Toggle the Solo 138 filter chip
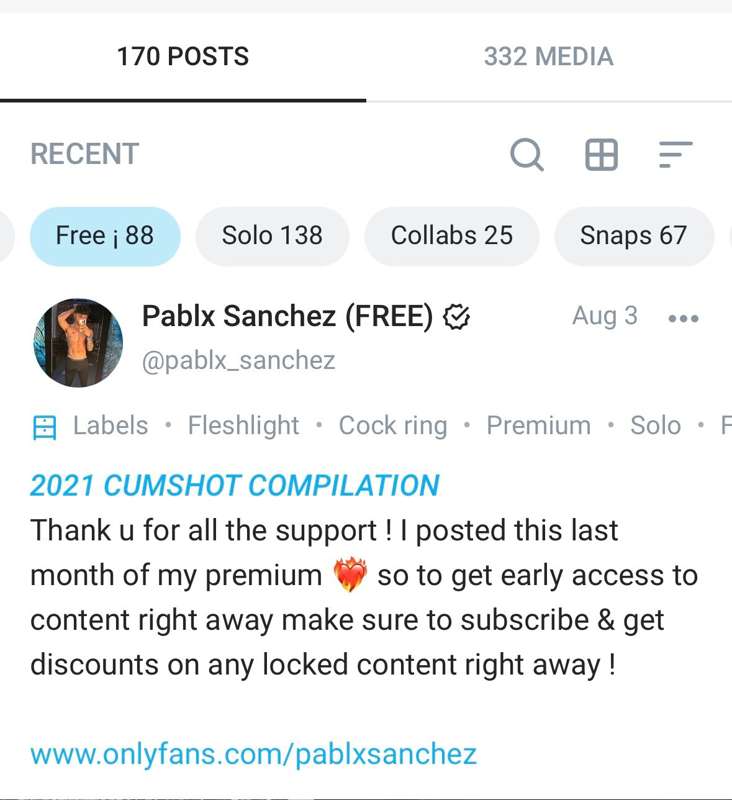The width and height of the screenshot is (732, 800). coord(272,236)
